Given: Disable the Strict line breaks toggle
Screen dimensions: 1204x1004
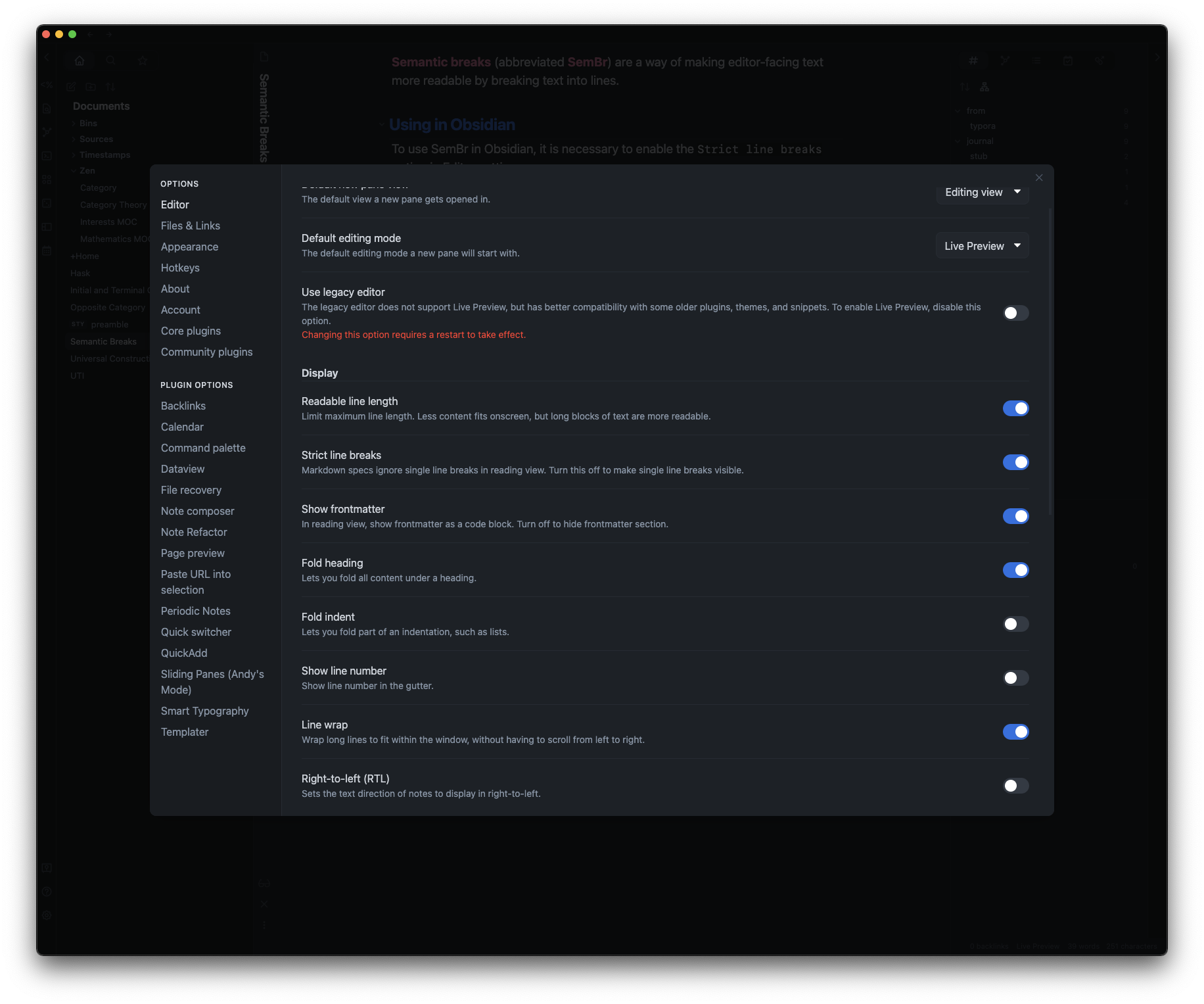Looking at the screenshot, I should coord(1015,462).
